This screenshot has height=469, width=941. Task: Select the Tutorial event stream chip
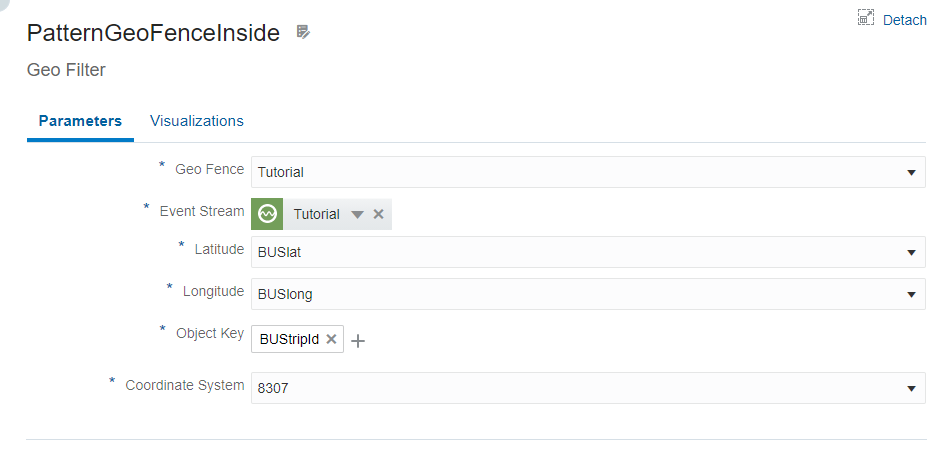coord(316,214)
